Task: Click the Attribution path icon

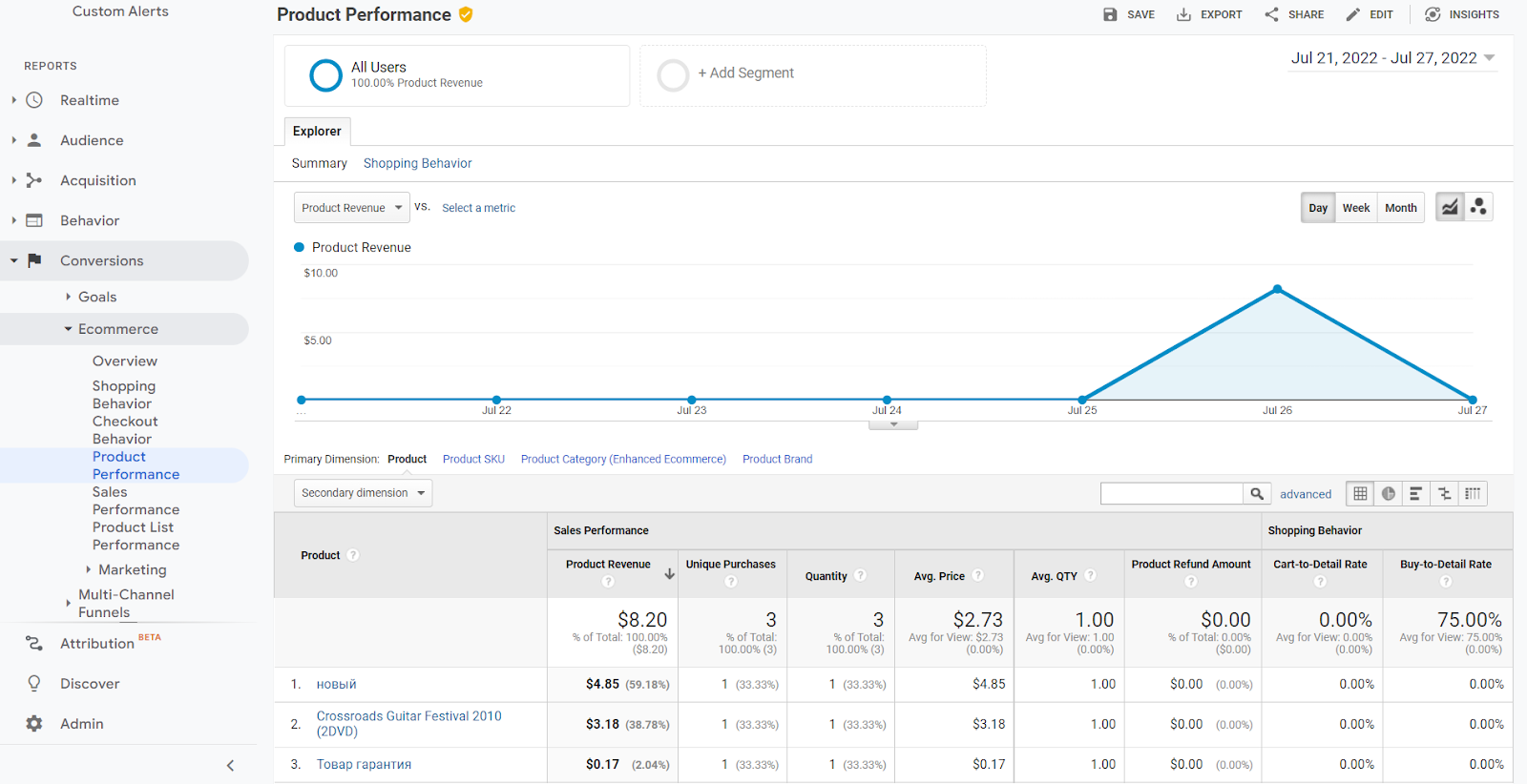Action: click(34, 644)
